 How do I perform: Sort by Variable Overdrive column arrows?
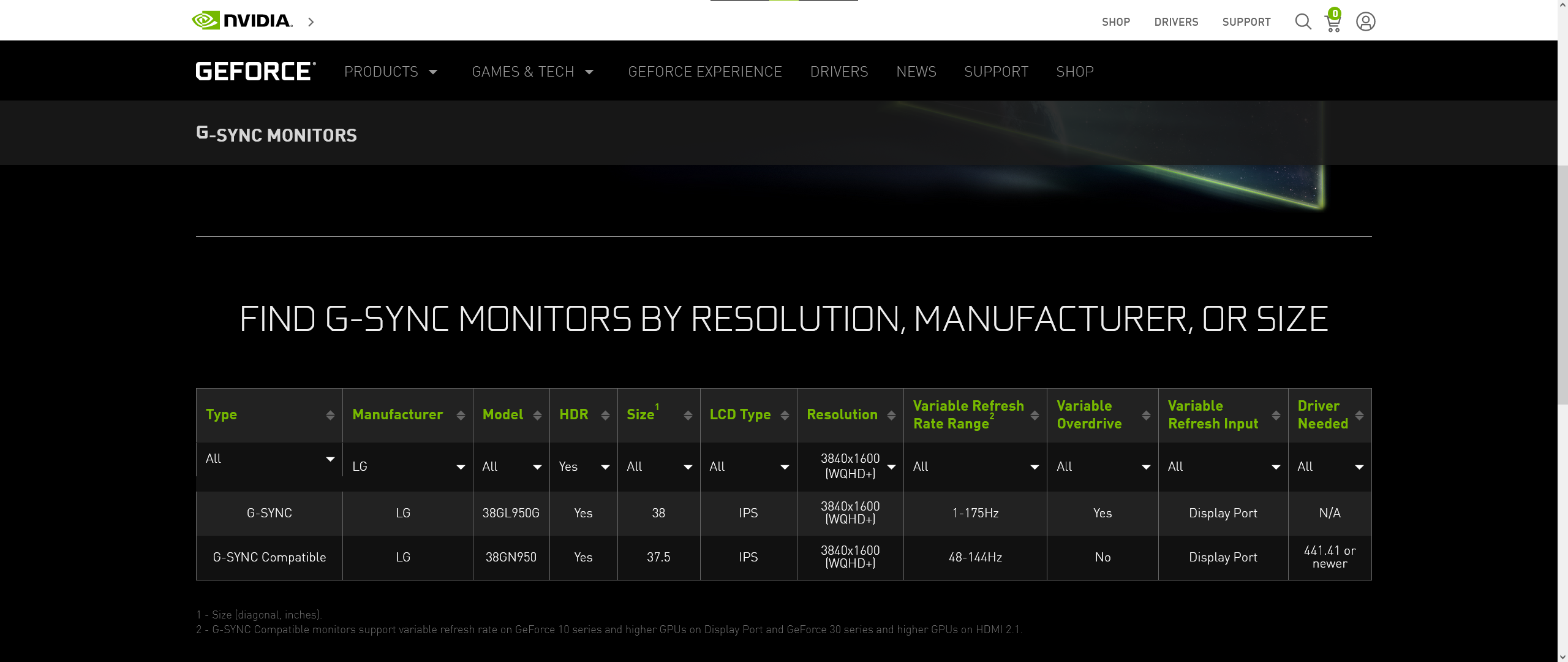point(1146,415)
